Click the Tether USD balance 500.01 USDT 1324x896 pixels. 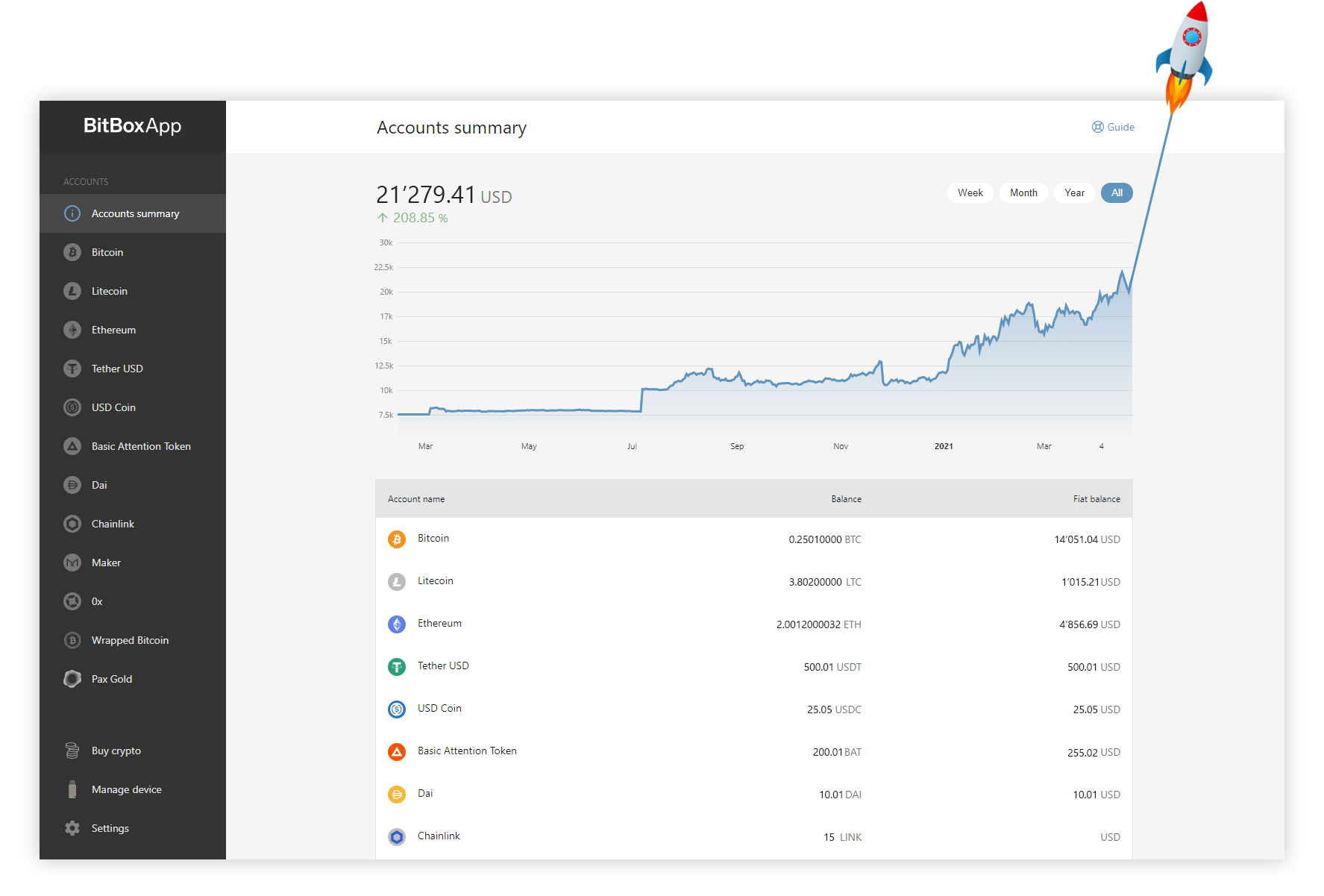[x=832, y=667]
